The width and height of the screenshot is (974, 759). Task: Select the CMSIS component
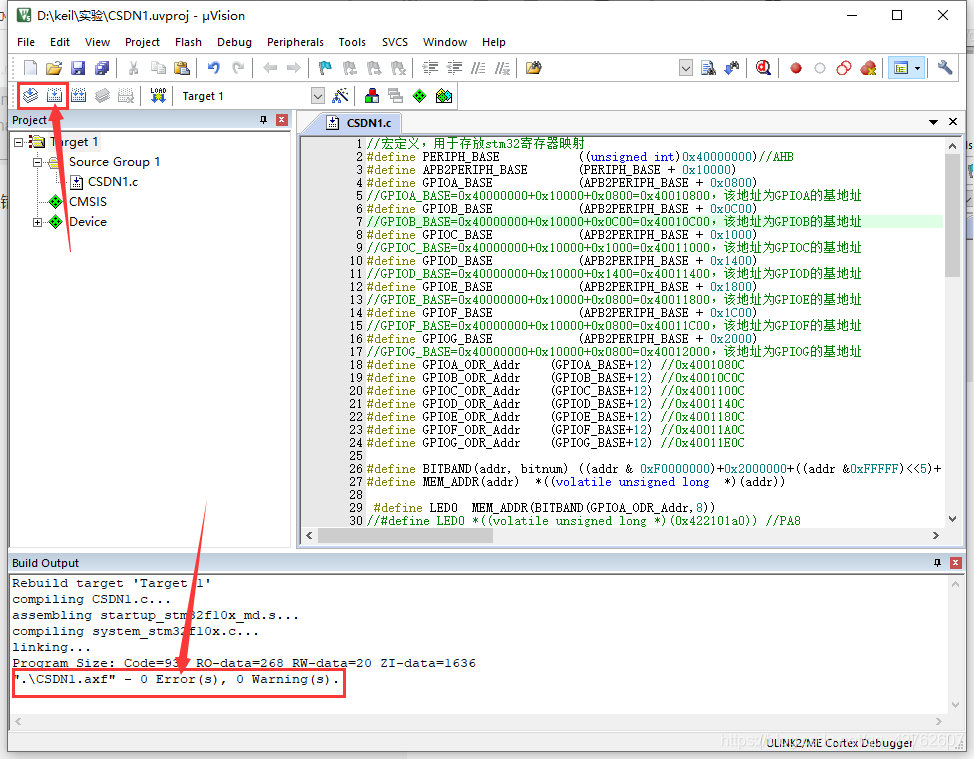point(88,202)
